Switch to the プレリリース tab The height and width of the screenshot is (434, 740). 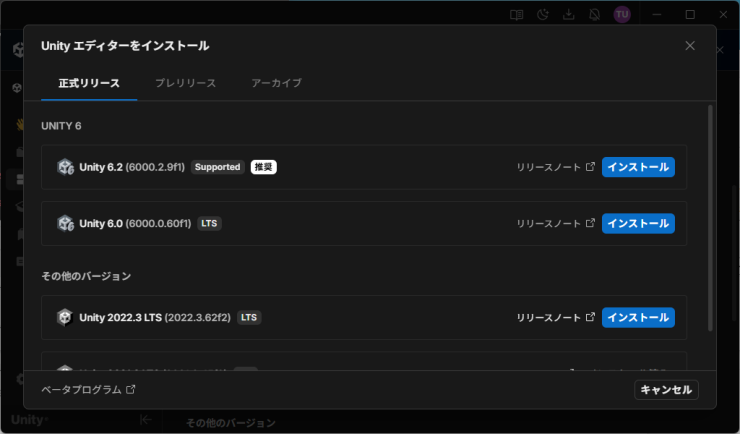185,83
